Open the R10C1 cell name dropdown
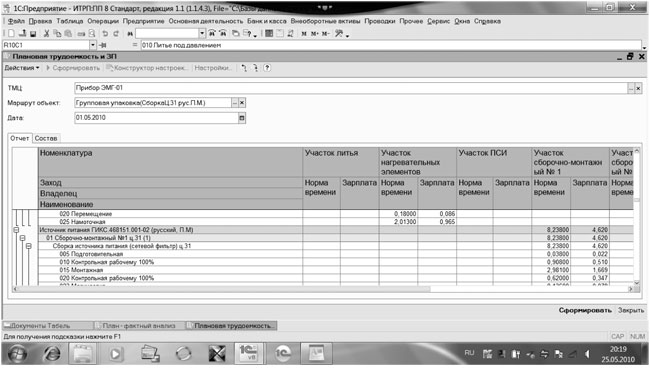 click(x=93, y=45)
